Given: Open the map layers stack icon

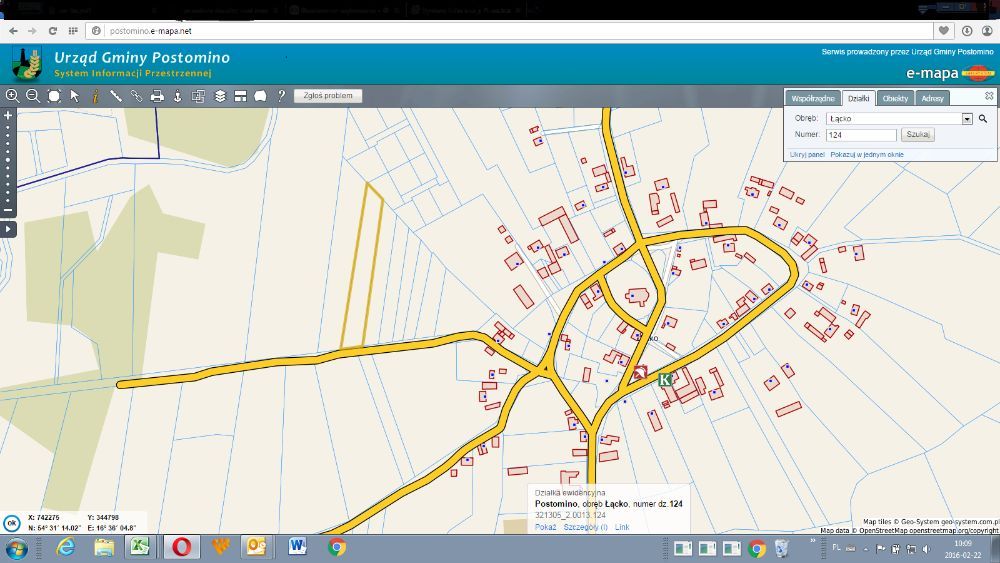Looking at the screenshot, I should click(x=220, y=96).
